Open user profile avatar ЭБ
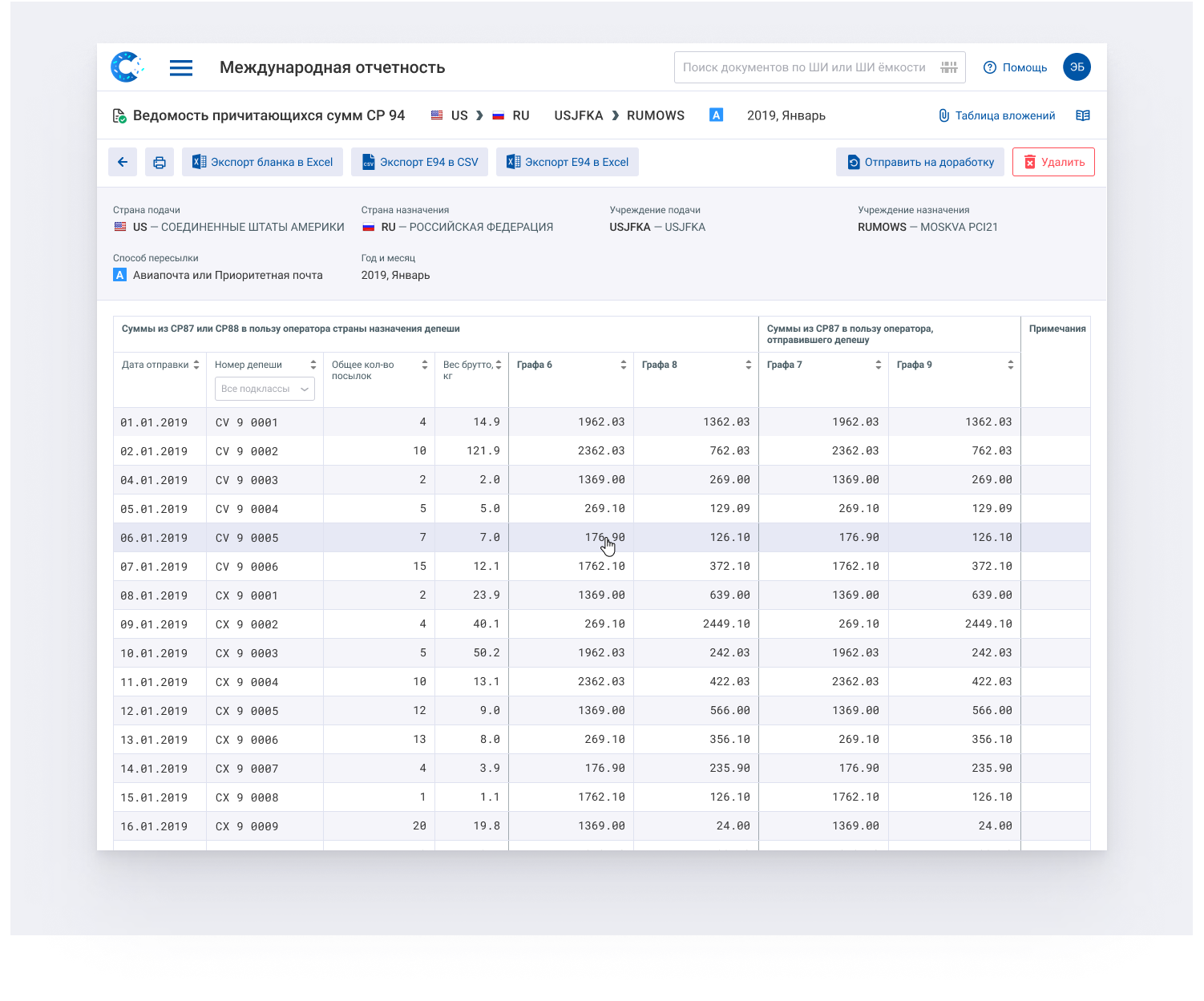 [1077, 67]
